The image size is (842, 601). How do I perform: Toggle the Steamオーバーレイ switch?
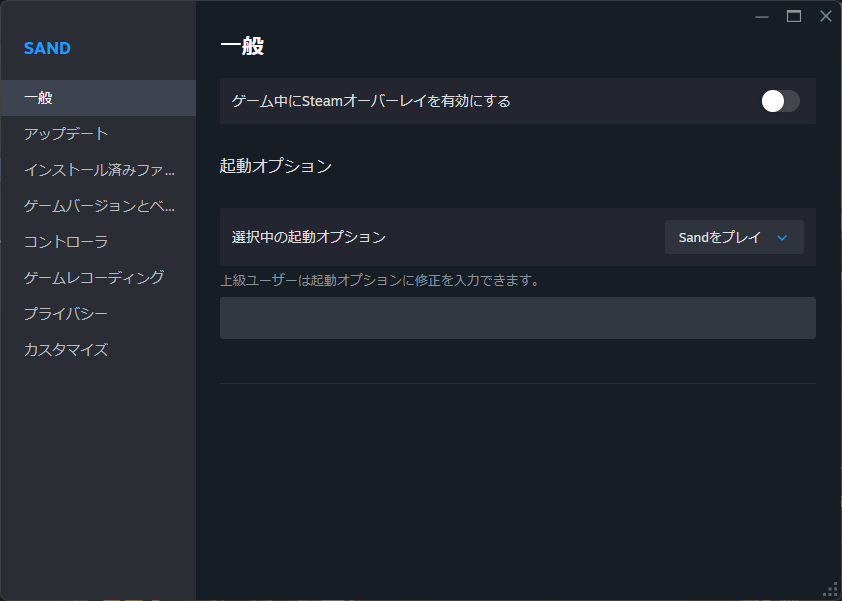780,101
